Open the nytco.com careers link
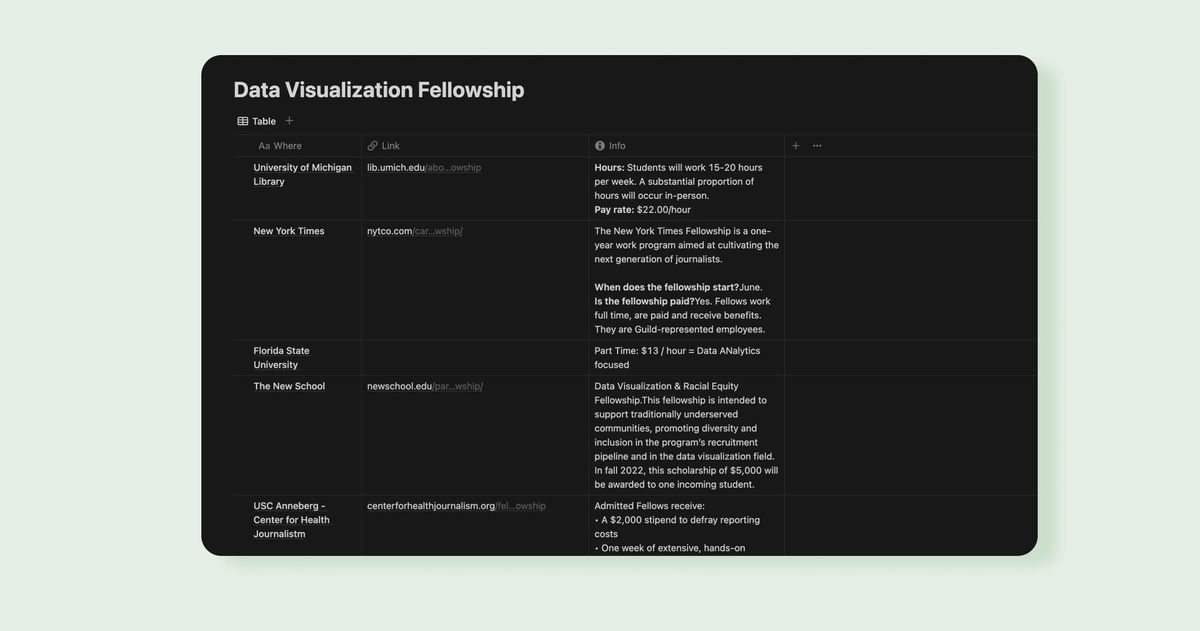Image resolution: width=1200 pixels, height=631 pixels. click(414, 230)
